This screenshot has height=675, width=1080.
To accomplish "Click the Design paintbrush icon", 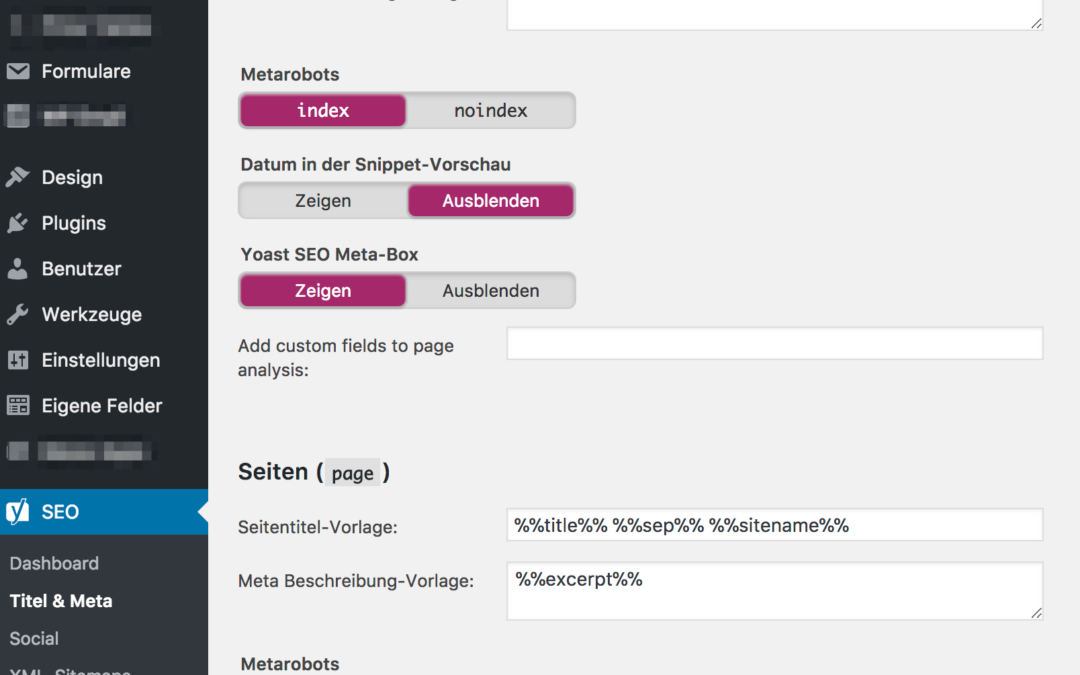I will 18,178.
